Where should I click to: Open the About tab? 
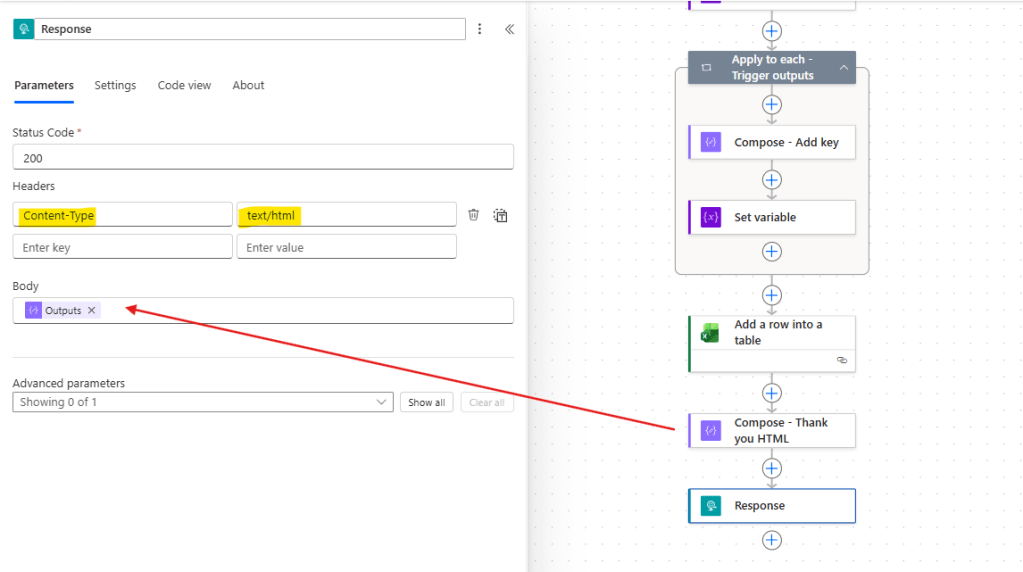pyautogui.click(x=248, y=85)
